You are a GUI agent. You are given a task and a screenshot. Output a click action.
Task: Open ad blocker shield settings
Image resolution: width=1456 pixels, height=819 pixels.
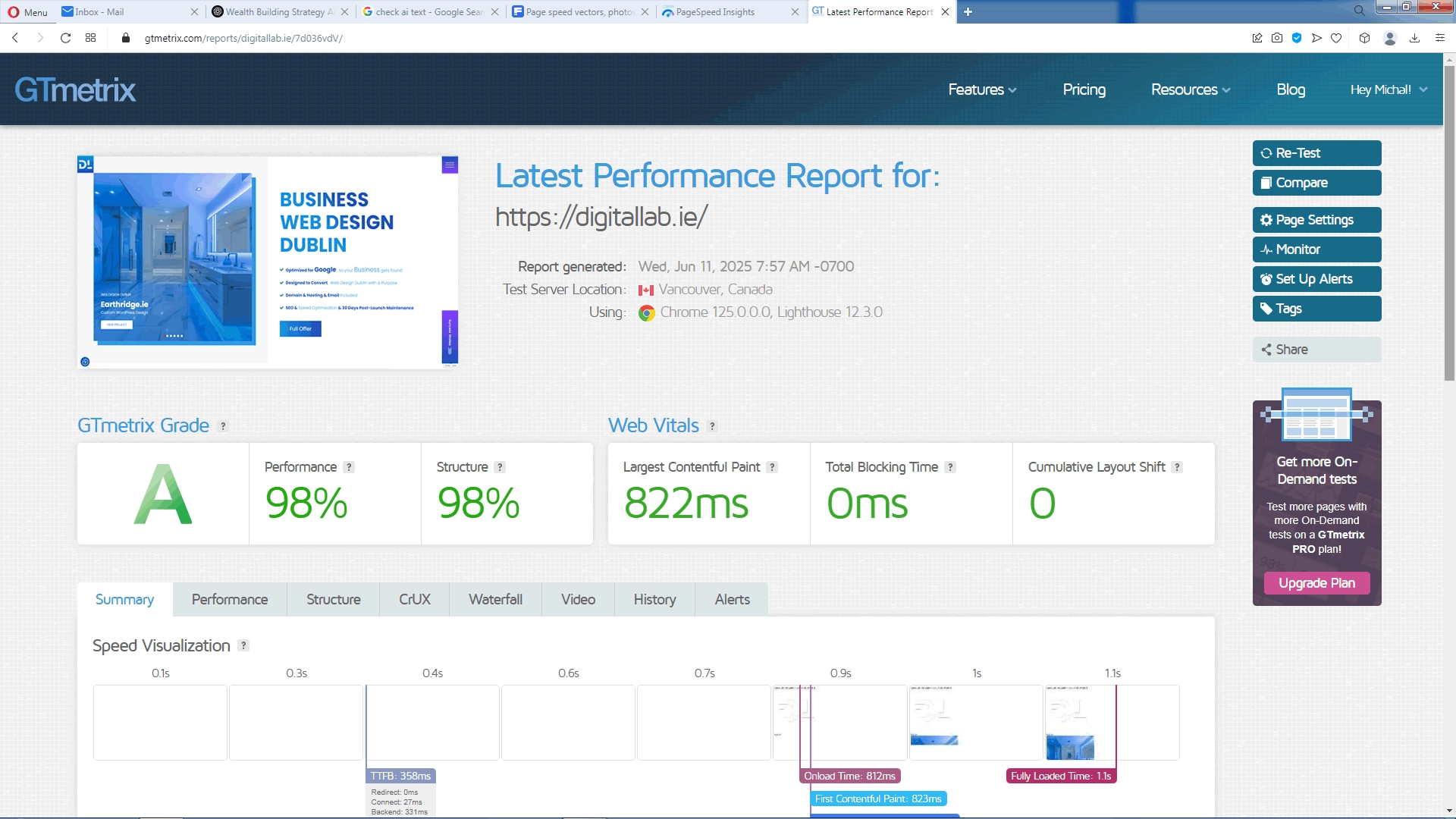coord(1297,38)
